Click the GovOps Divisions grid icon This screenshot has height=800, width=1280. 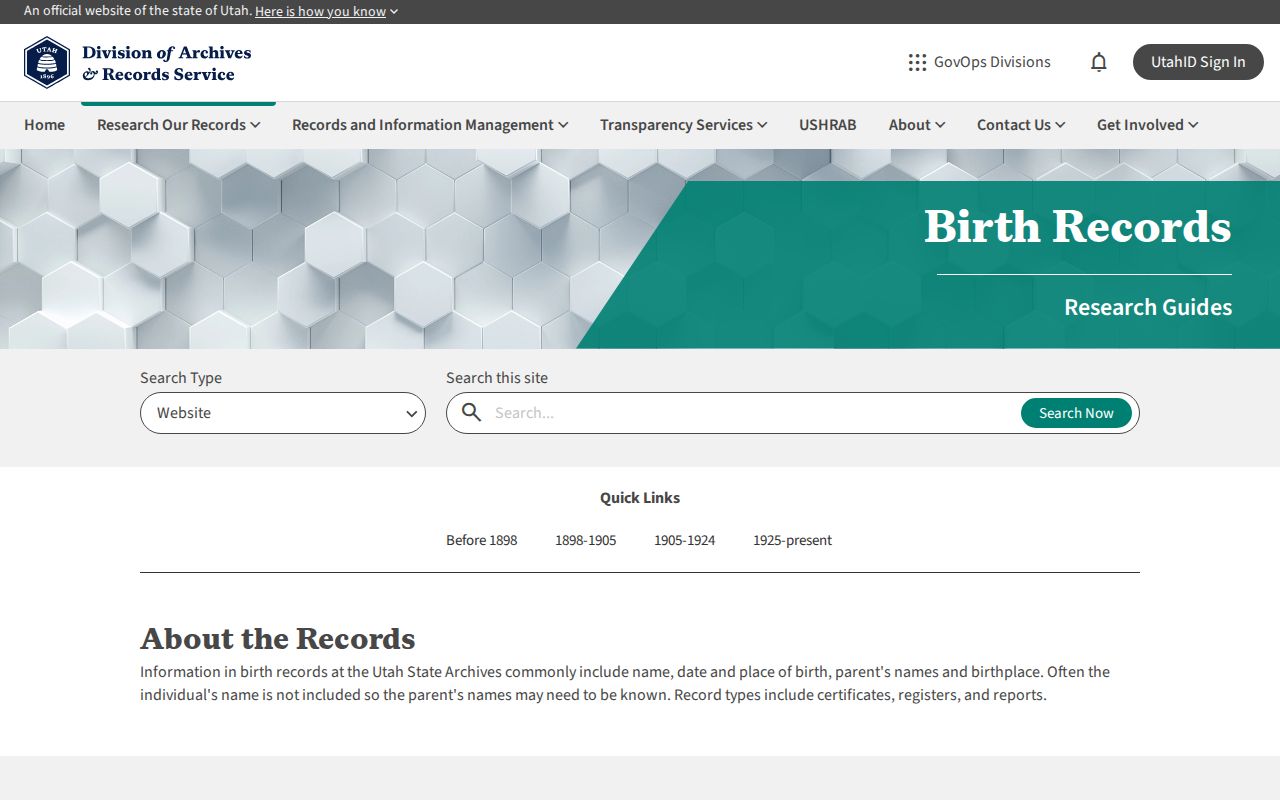click(x=917, y=62)
